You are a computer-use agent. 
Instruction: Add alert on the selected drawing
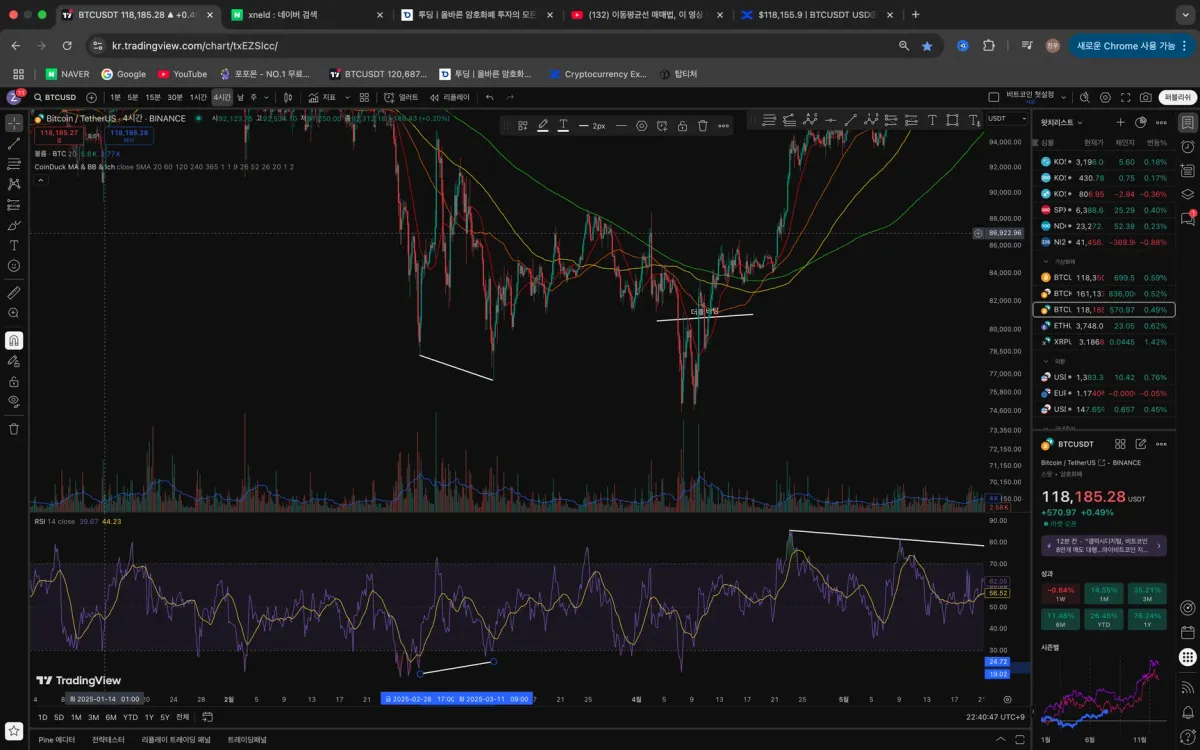662,125
